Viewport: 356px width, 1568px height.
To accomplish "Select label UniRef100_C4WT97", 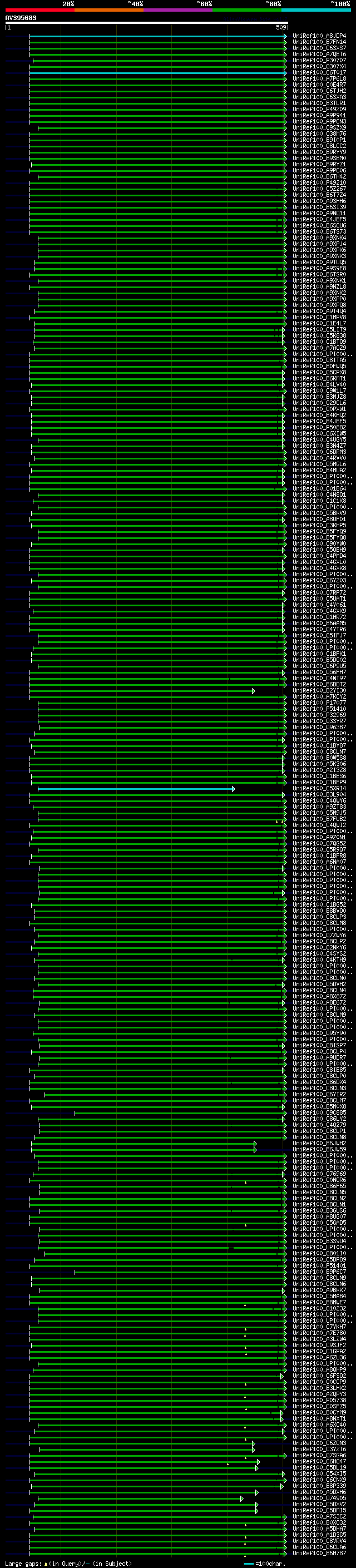I will (319, 679).
